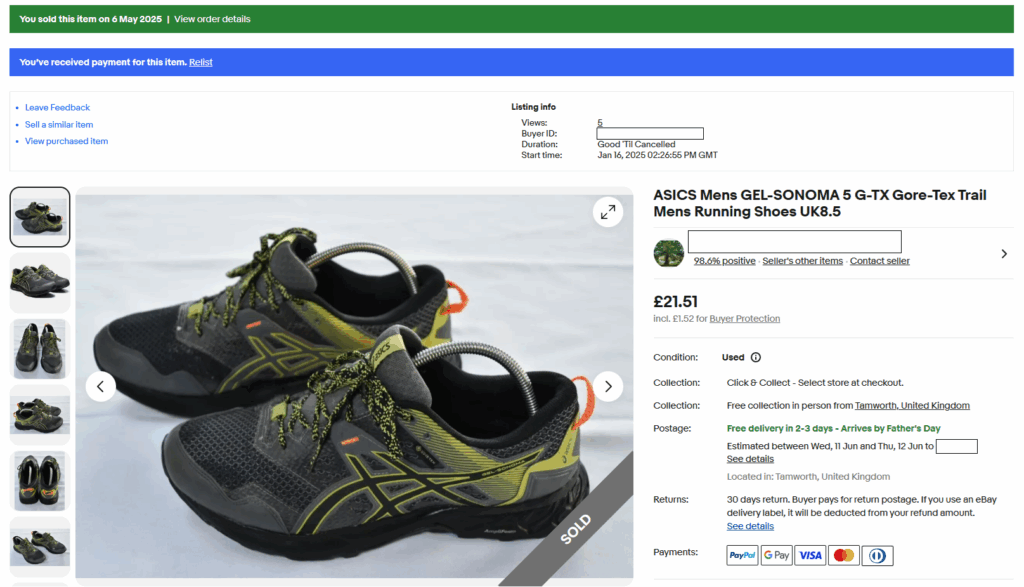Click the seller avatar tree image
Screen dimensions: 1024x587
click(669, 253)
